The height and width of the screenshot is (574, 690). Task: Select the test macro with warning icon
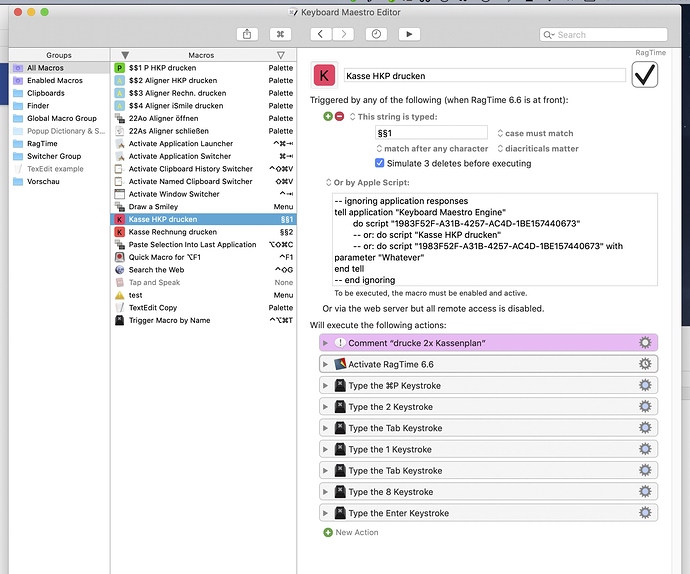coord(203,295)
